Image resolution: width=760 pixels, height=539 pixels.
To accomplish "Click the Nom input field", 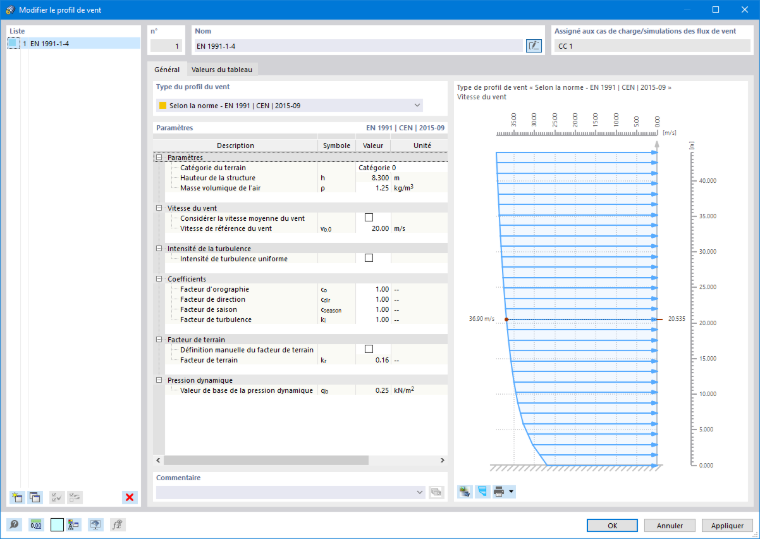I will pyautogui.click(x=359, y=46).
